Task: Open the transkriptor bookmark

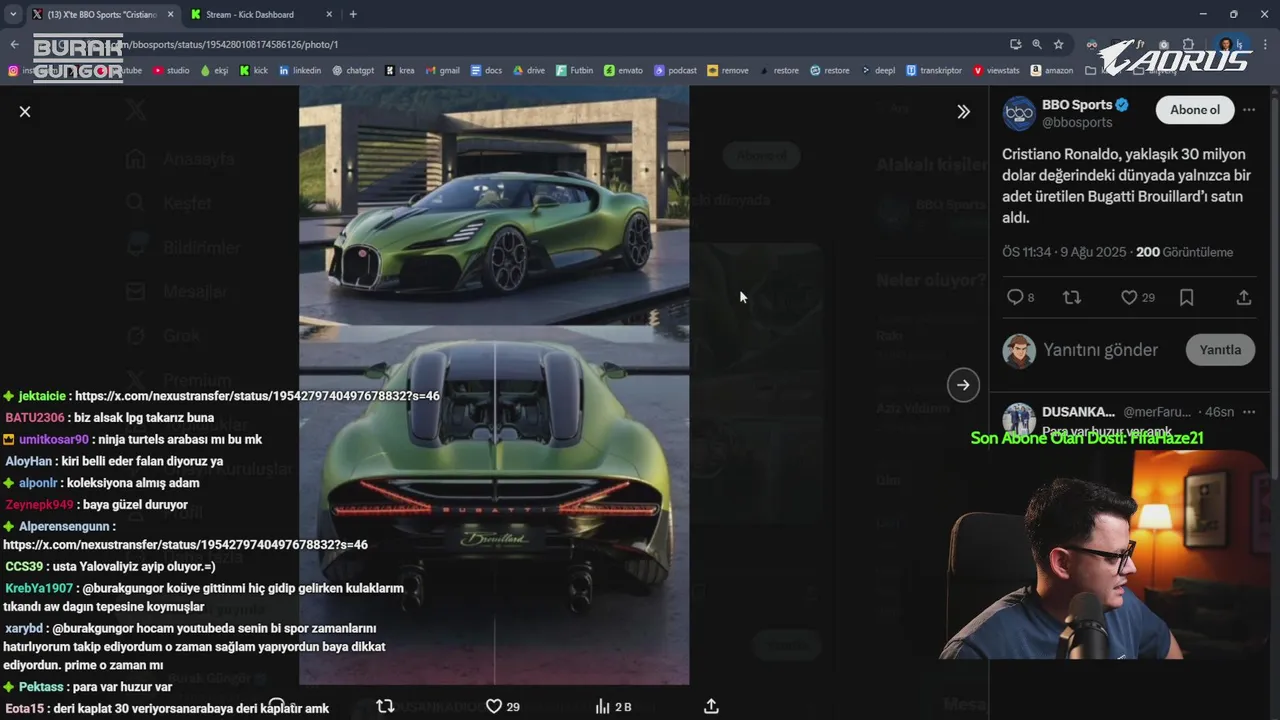Action: click(x=934, y=70)
